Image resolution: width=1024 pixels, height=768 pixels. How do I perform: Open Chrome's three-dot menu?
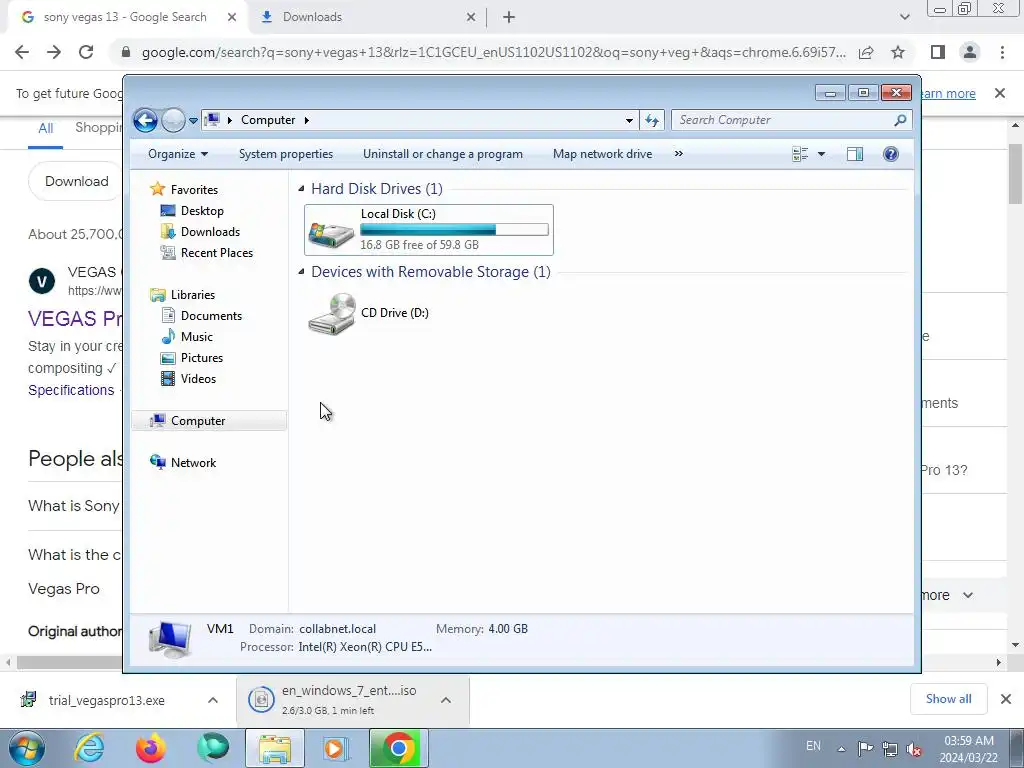(x=1002, y=52)
